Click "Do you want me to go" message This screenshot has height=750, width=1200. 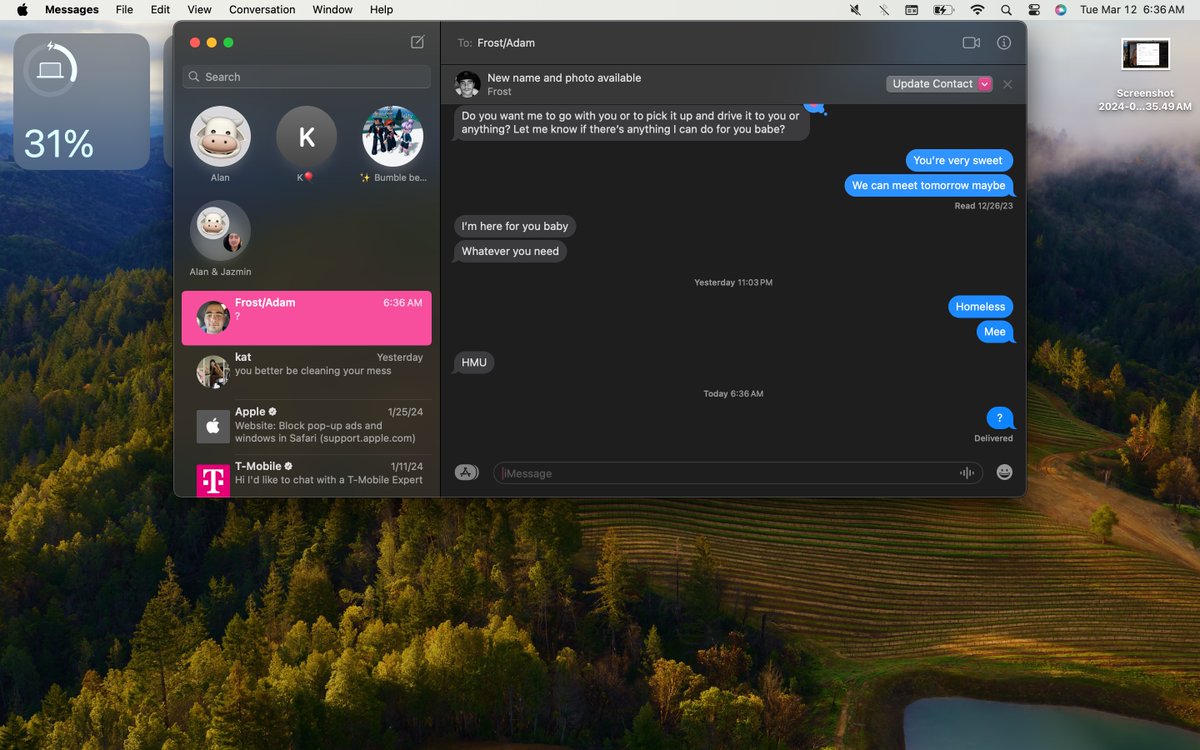(x=631, y=122)
